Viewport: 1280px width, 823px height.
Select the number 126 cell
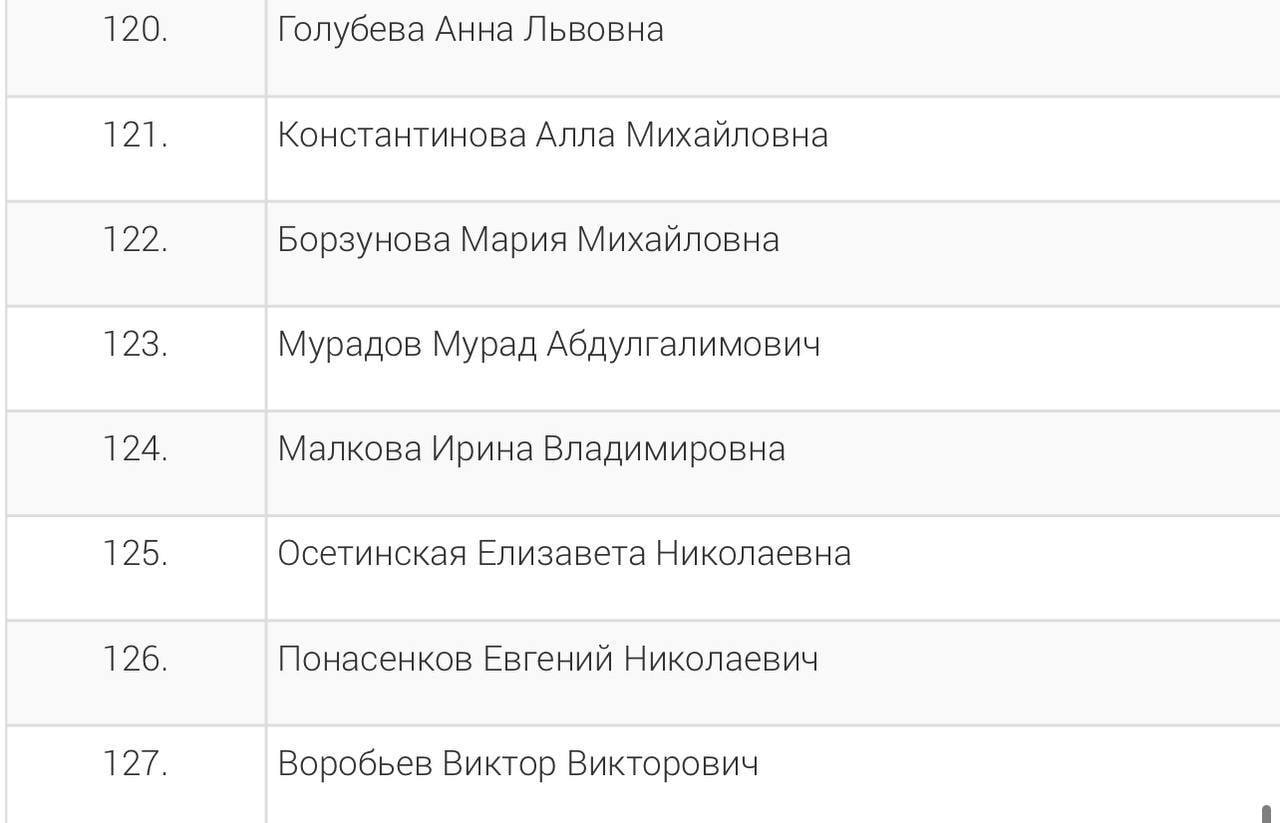tap(135, 659)
